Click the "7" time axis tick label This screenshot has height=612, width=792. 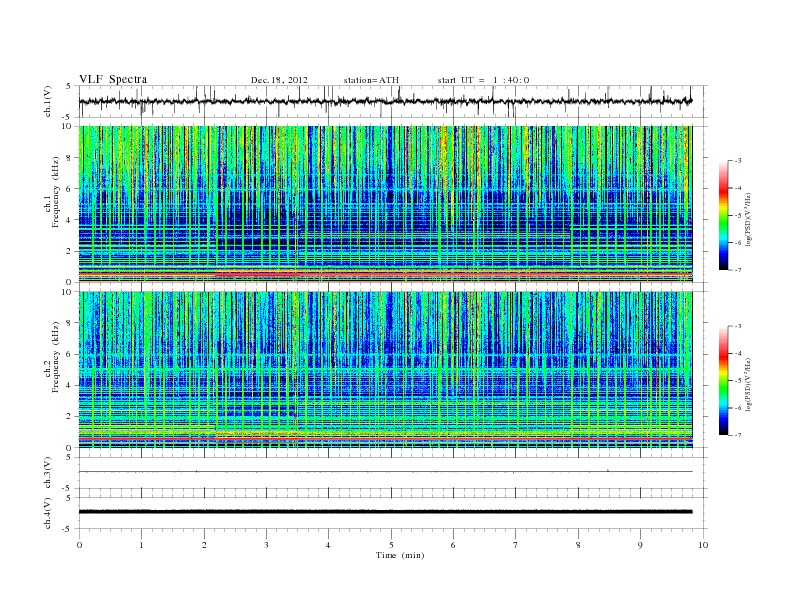tap(516, 545)
